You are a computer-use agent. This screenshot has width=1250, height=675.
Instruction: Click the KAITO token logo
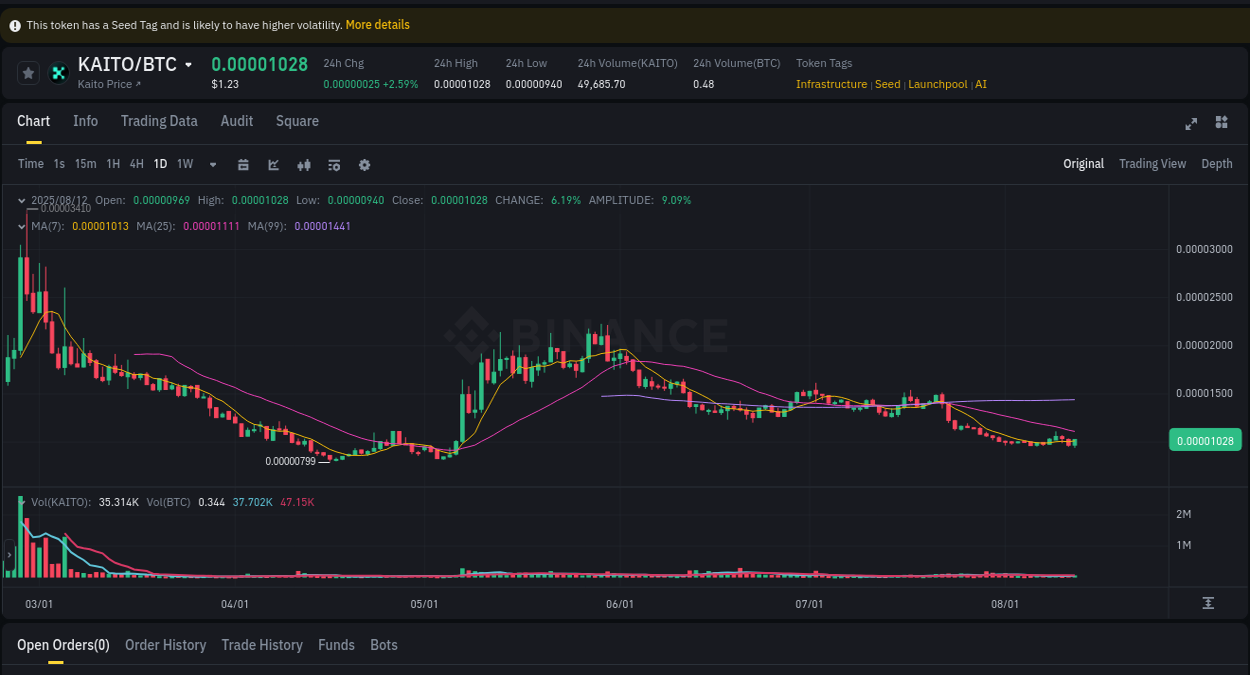click(x=57, y=72)
